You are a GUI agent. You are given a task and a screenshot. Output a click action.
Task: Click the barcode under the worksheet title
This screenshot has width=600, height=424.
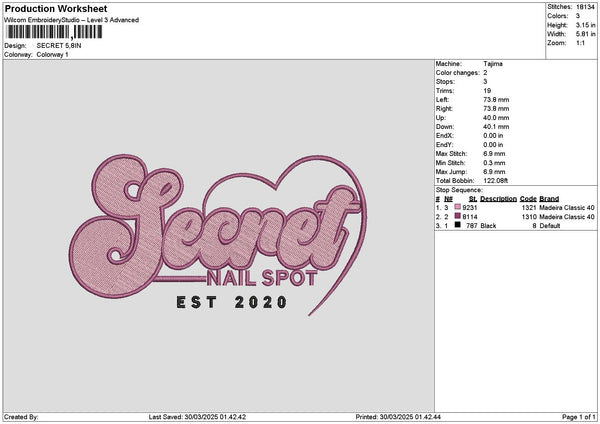(52, 32)
